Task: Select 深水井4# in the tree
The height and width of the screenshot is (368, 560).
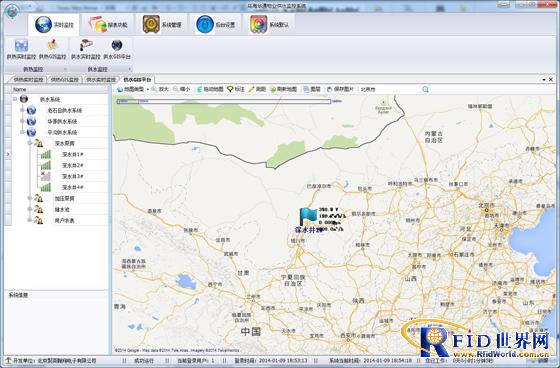Action: [x=73, y=188]
